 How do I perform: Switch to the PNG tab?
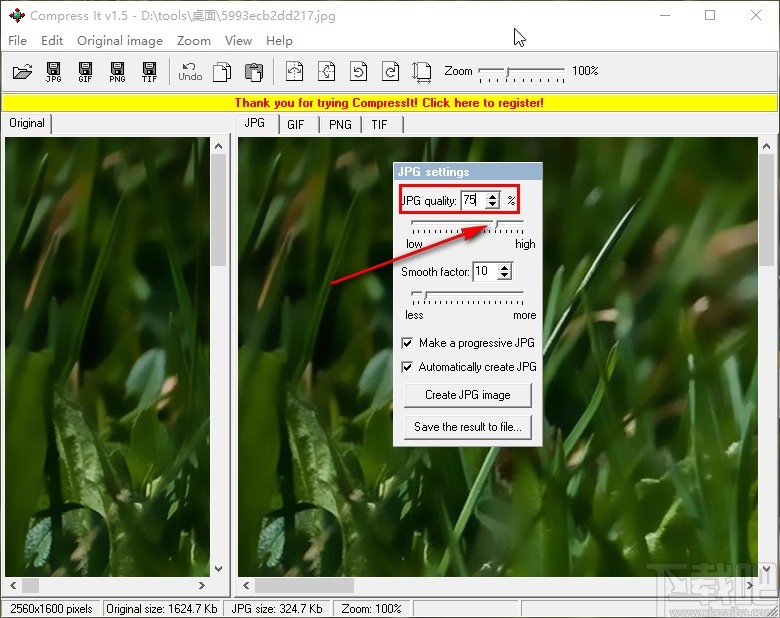pyautogui.click(x=340, y=124)
